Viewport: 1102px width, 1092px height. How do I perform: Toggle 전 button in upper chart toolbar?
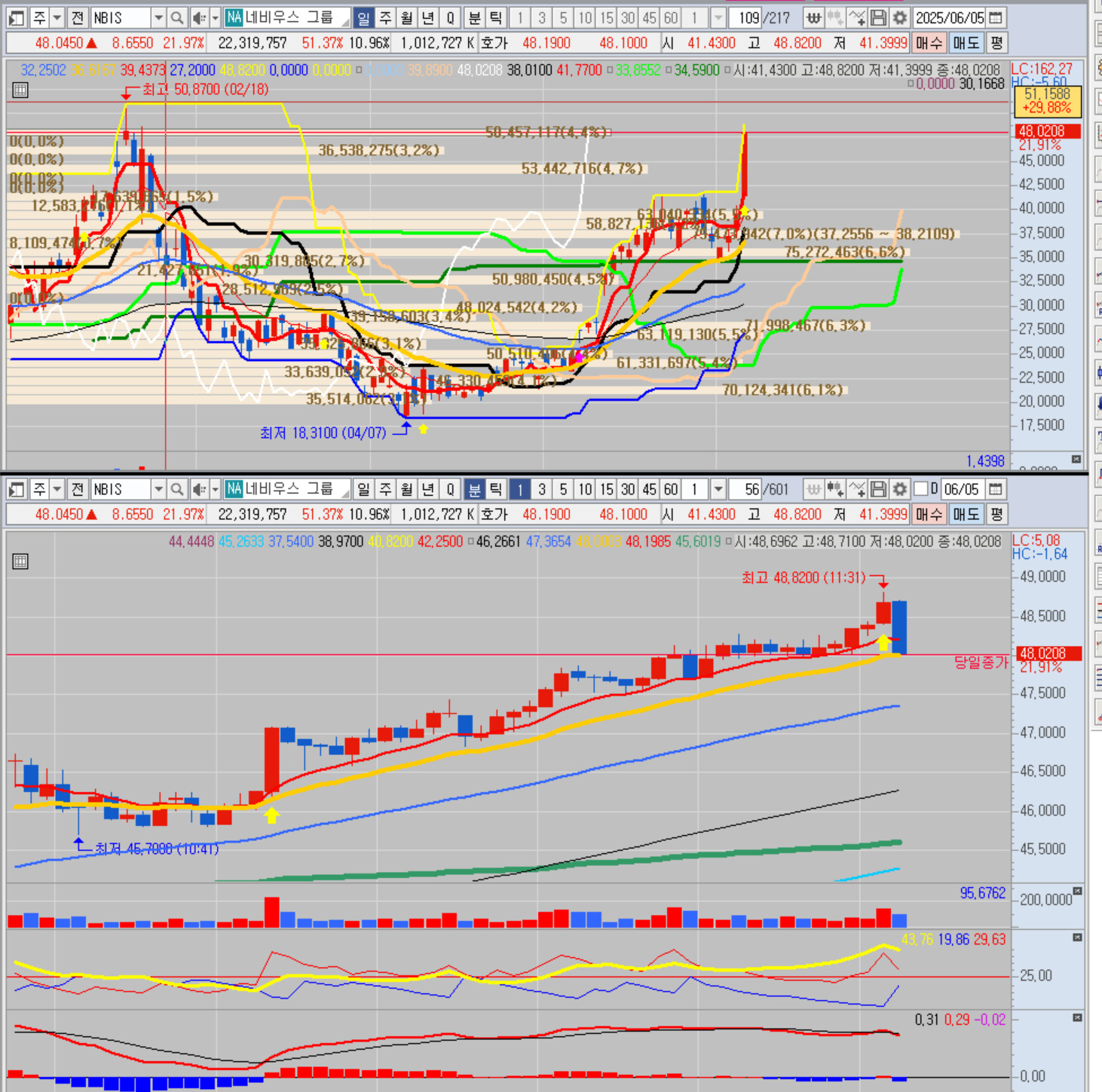pos(77,17)
